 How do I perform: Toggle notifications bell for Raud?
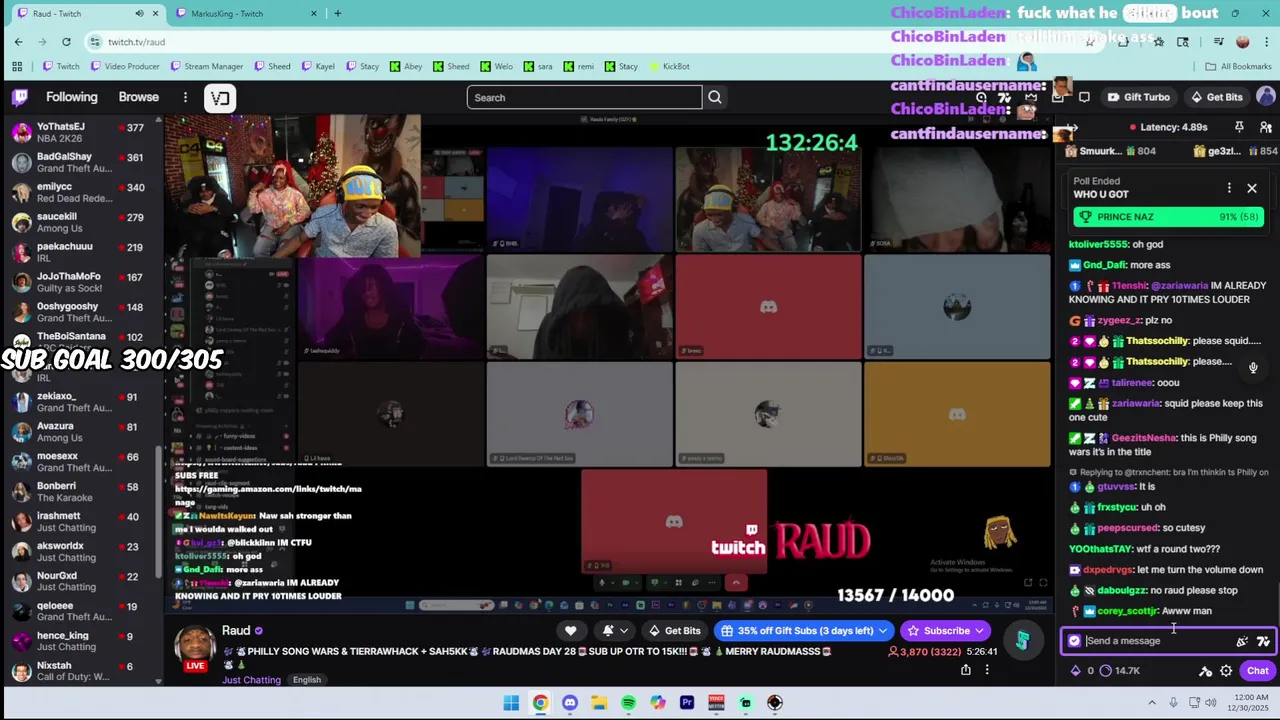[608, 631]
